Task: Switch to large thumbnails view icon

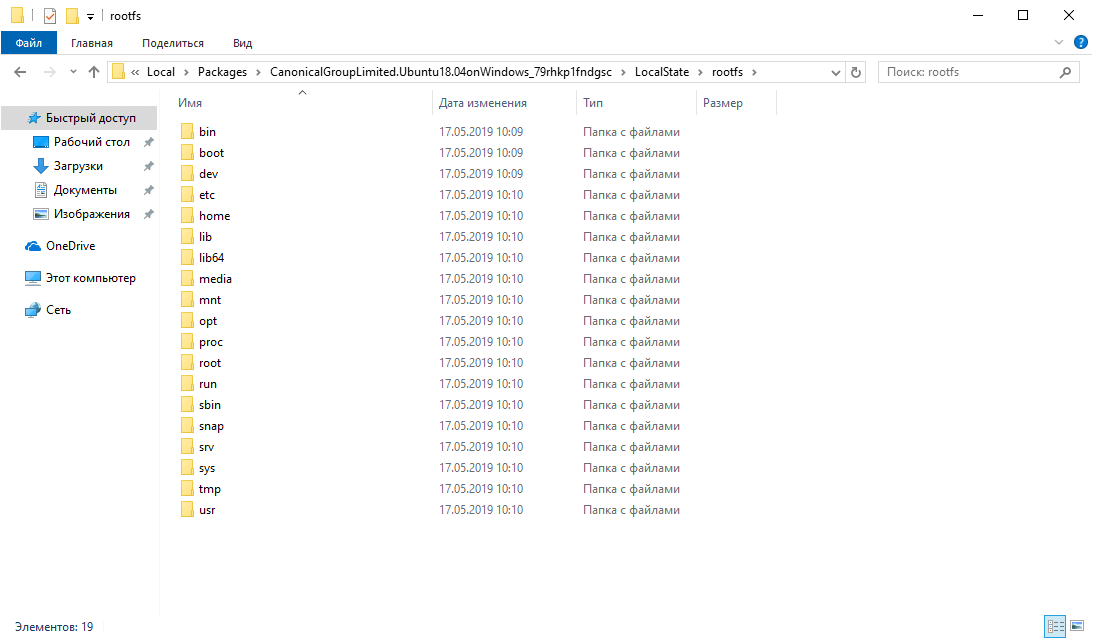Action: (x=1077, y=626)
